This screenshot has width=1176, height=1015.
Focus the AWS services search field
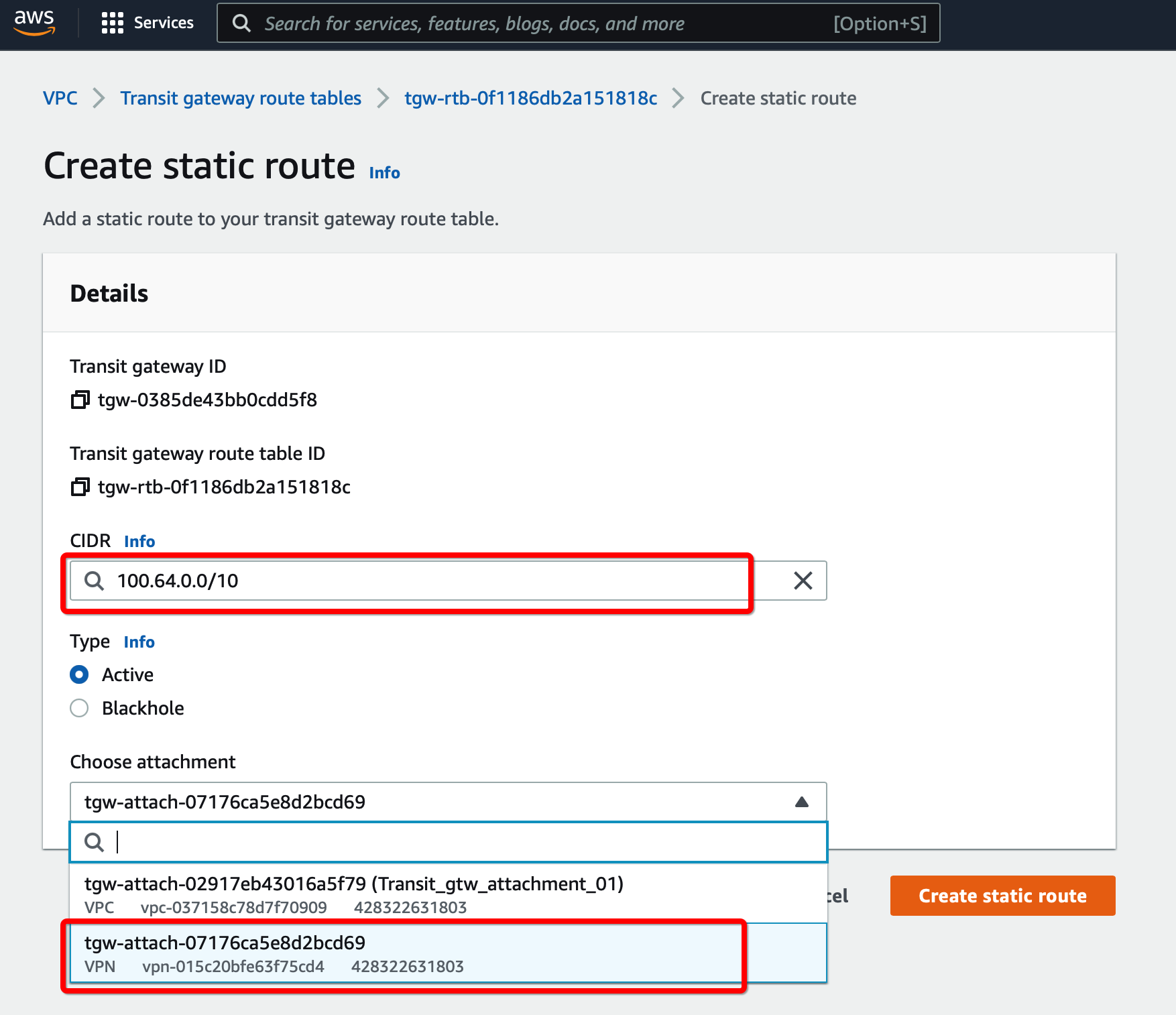(x=578, y=23)
